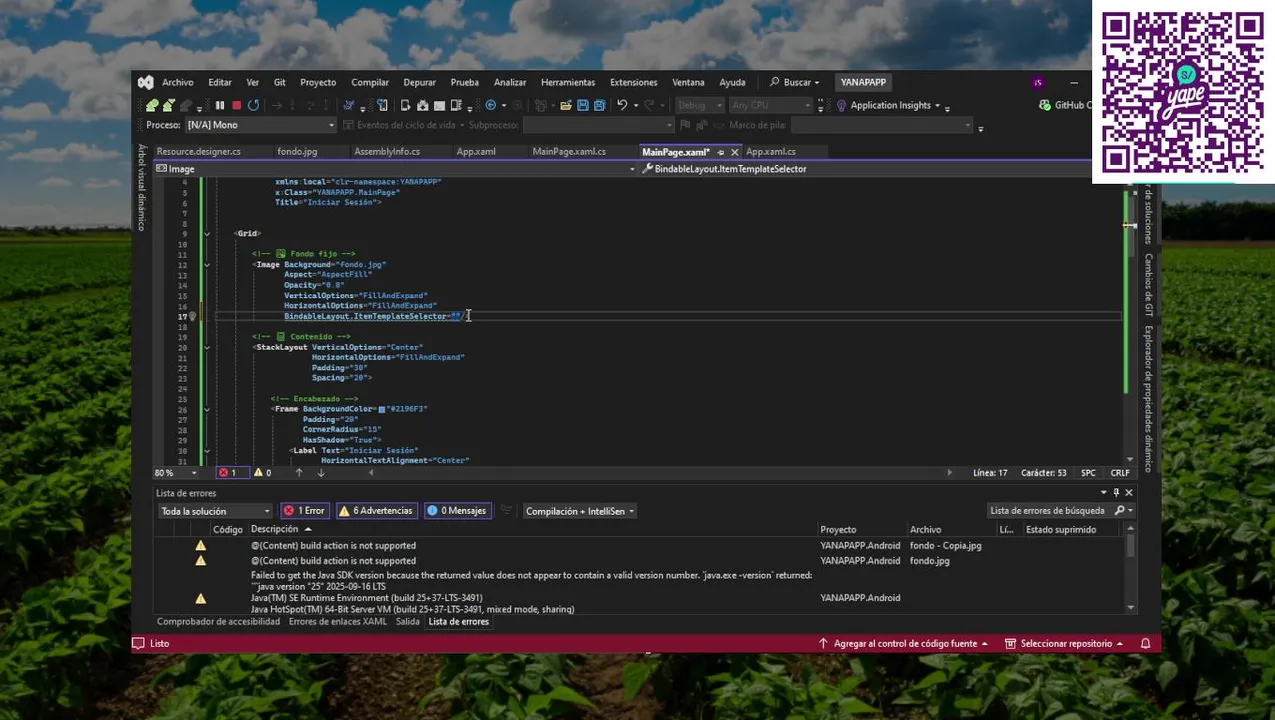
Task: Click the lightbulb quick action on line 17
Action: (x=192, y=316)
